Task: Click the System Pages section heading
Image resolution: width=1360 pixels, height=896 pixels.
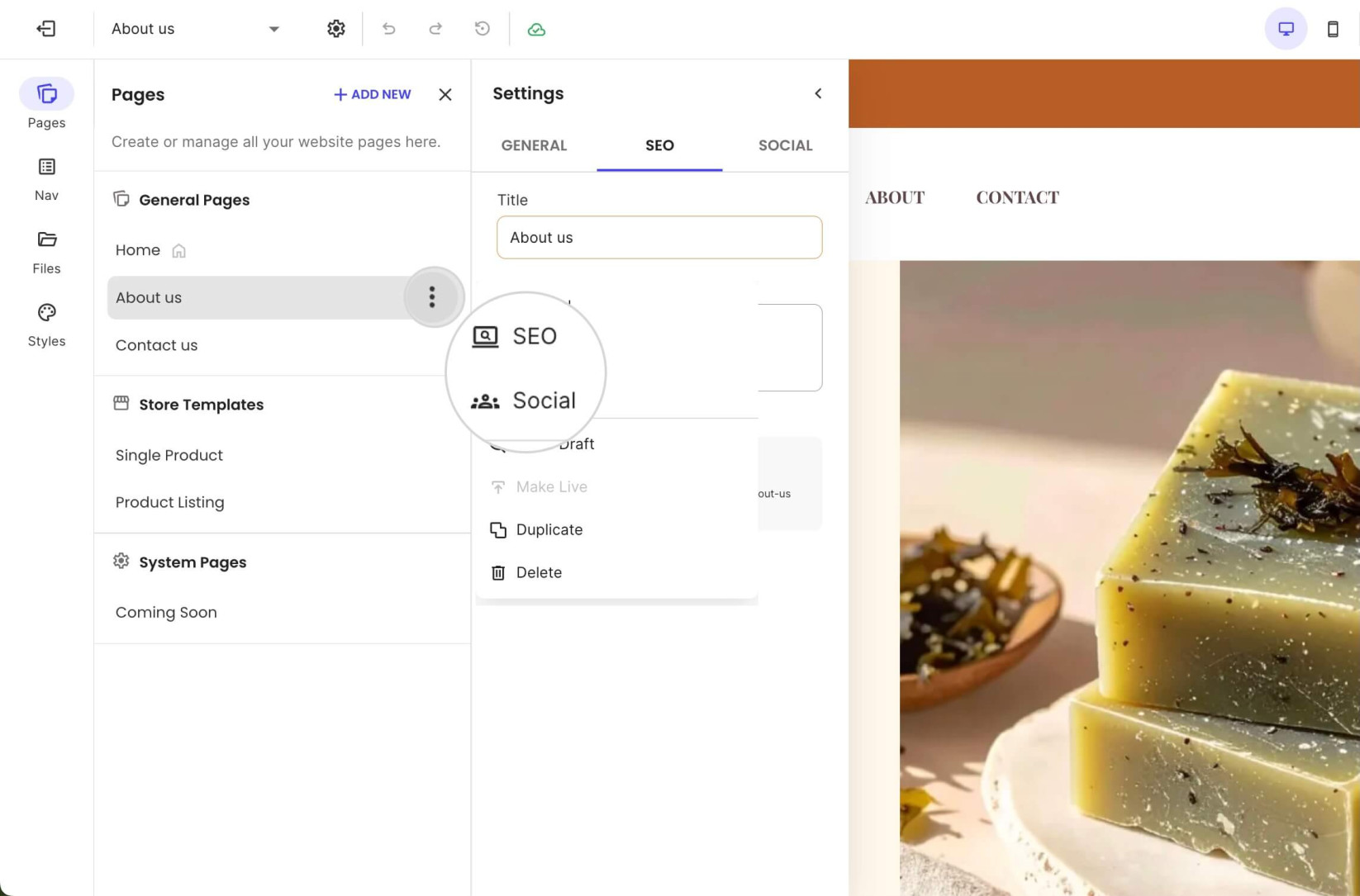Action: click(x=193, y=562)
